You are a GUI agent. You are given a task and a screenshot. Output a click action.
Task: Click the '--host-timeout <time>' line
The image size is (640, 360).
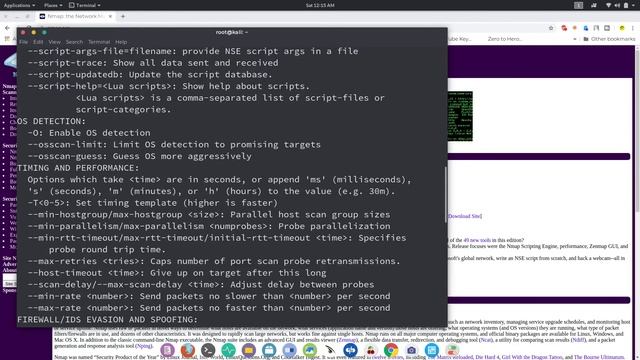pyautogui.click(x=177, y=273)
